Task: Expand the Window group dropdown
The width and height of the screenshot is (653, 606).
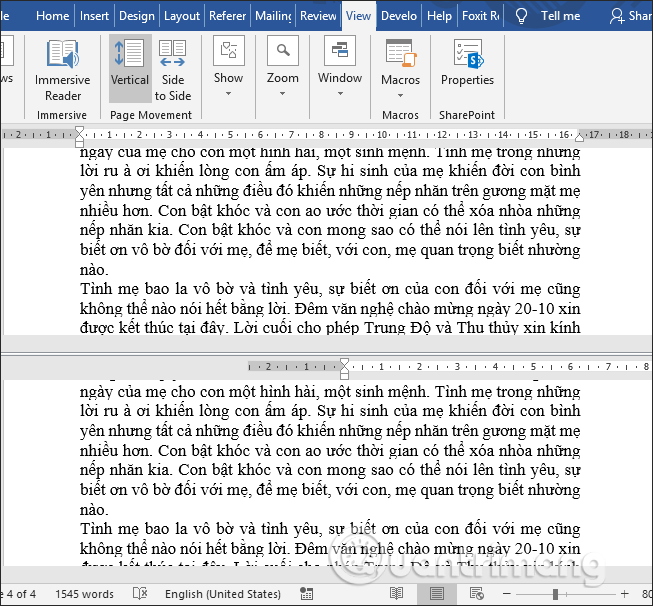Action: (340, 67)
